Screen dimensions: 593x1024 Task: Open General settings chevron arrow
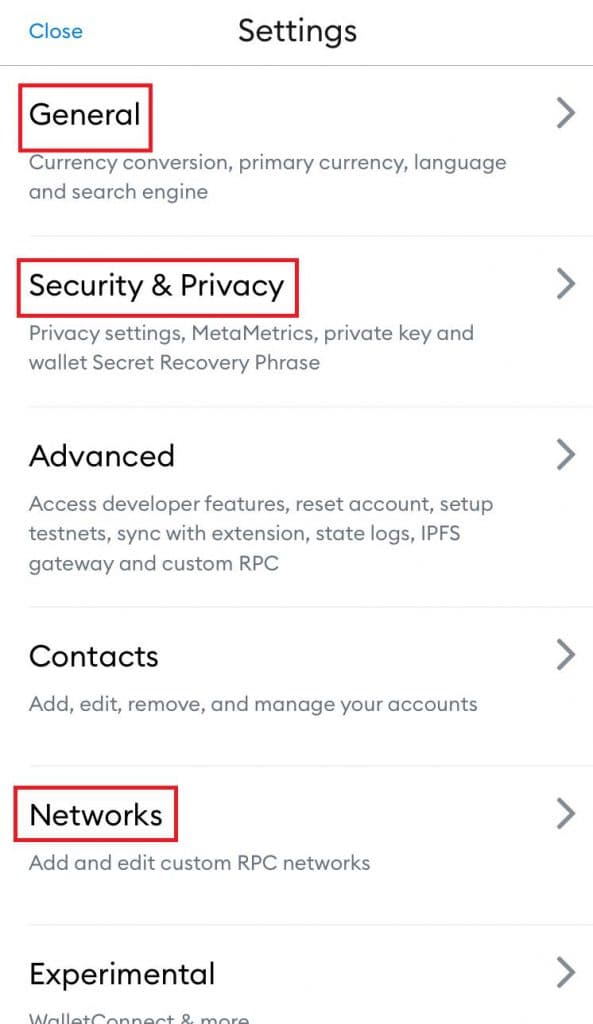566,113
